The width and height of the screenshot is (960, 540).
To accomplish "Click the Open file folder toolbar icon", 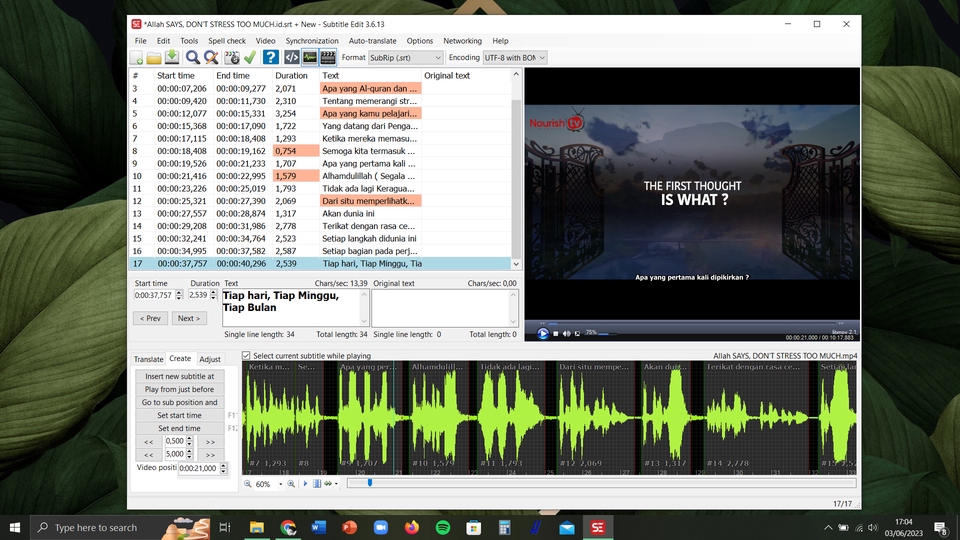I will point(154,58).
